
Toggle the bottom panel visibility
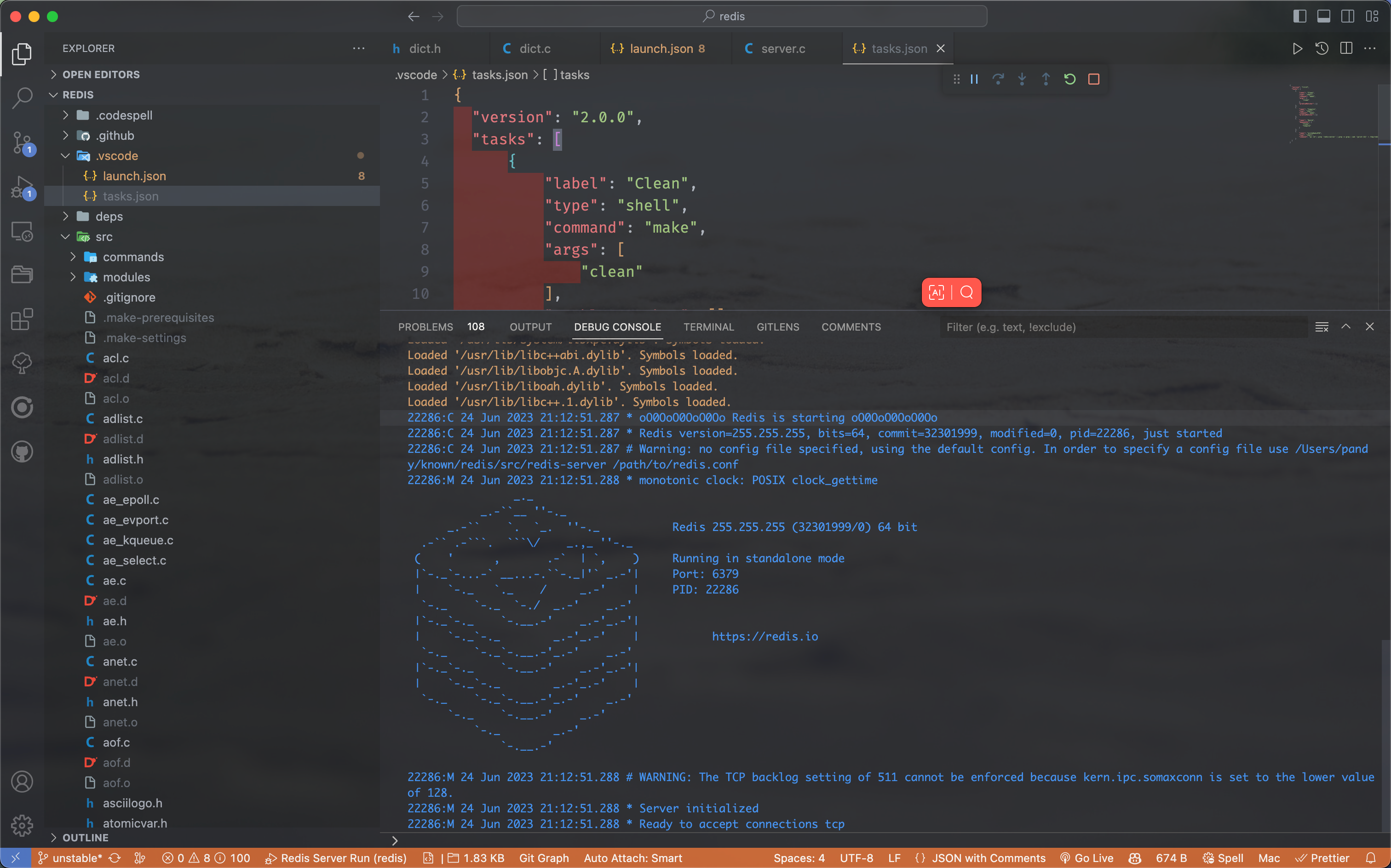click(x=1324, y=16)
